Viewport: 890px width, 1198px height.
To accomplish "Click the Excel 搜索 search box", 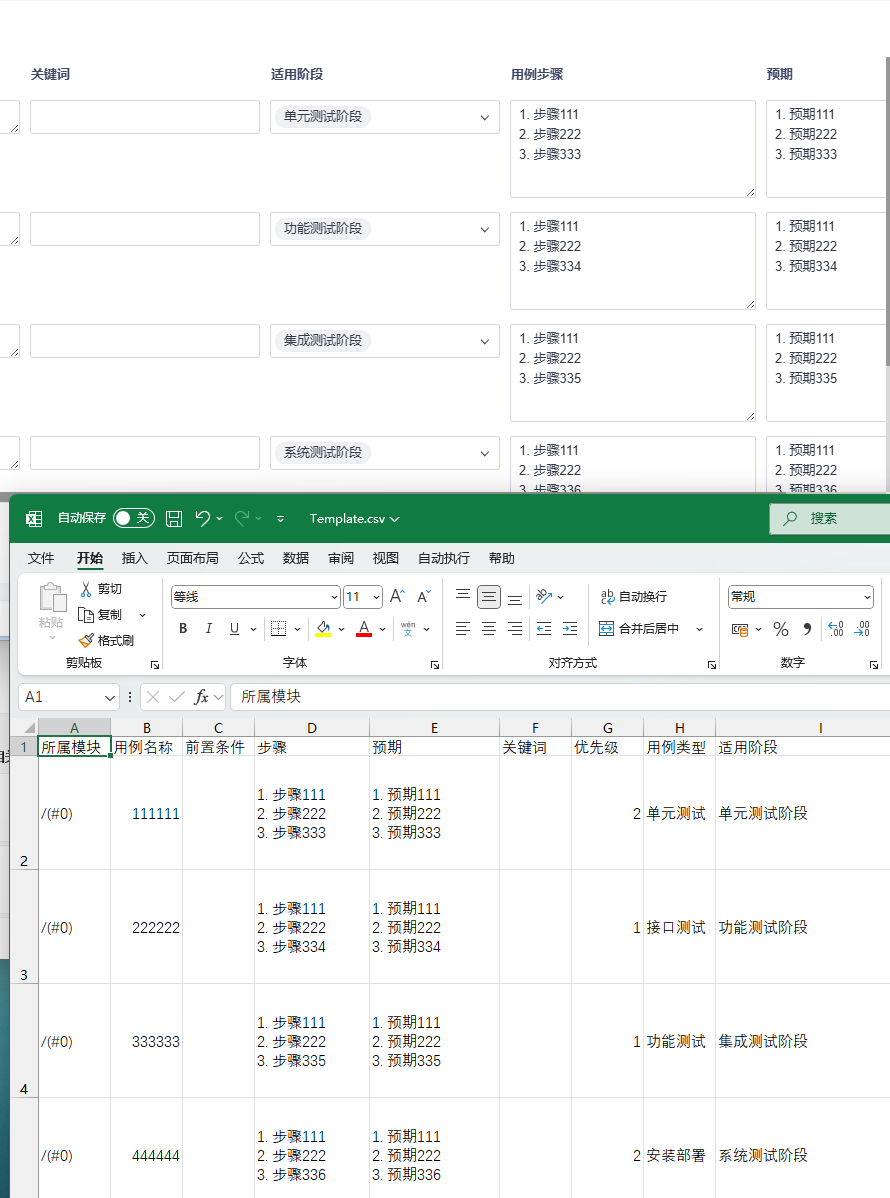I will 830,519.
